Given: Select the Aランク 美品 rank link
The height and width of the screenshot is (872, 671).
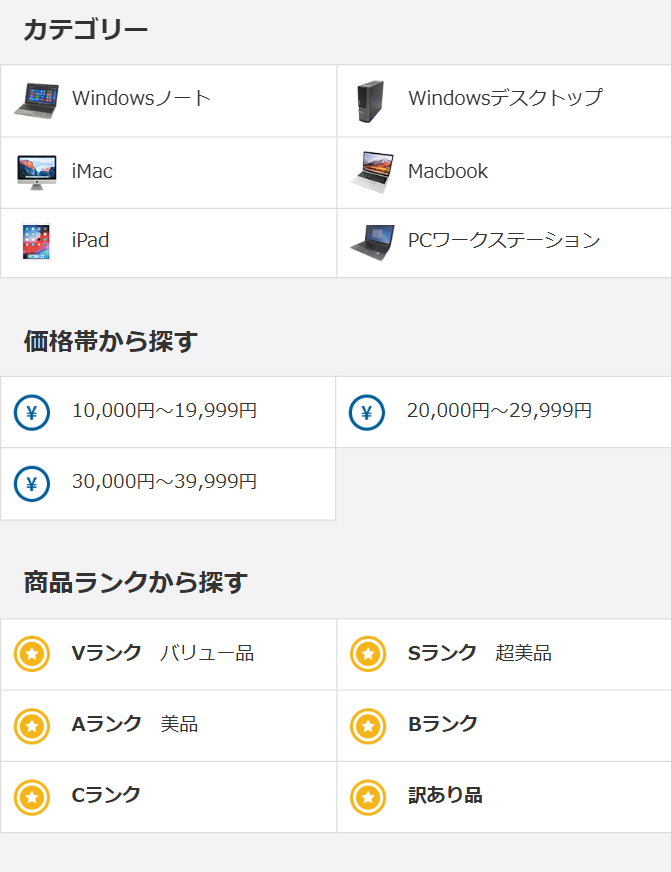Looking at the screenshot, I should pos(135,724).
